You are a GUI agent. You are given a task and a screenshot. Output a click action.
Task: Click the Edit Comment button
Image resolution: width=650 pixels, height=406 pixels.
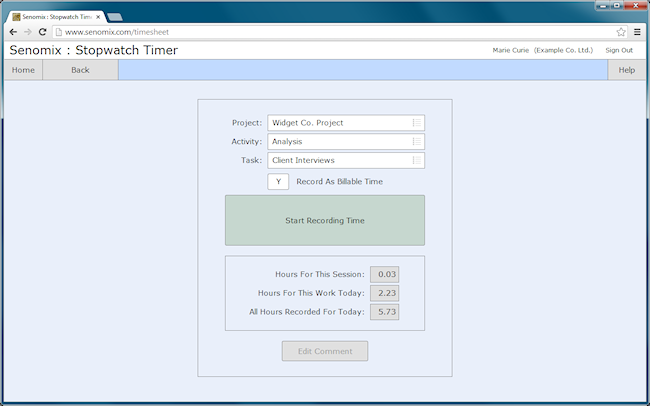[325, 351]
